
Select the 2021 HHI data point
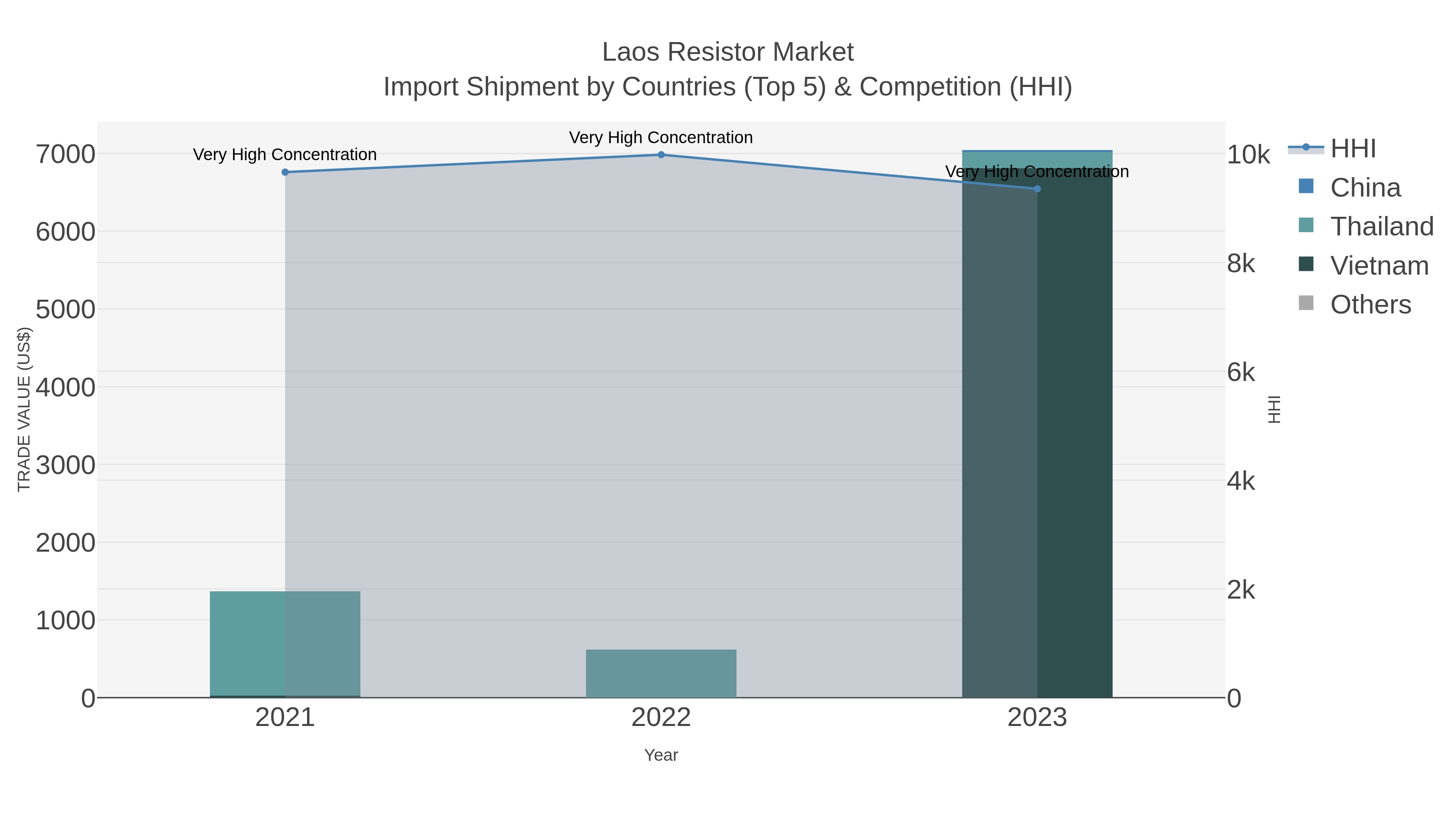click(285, 172)
